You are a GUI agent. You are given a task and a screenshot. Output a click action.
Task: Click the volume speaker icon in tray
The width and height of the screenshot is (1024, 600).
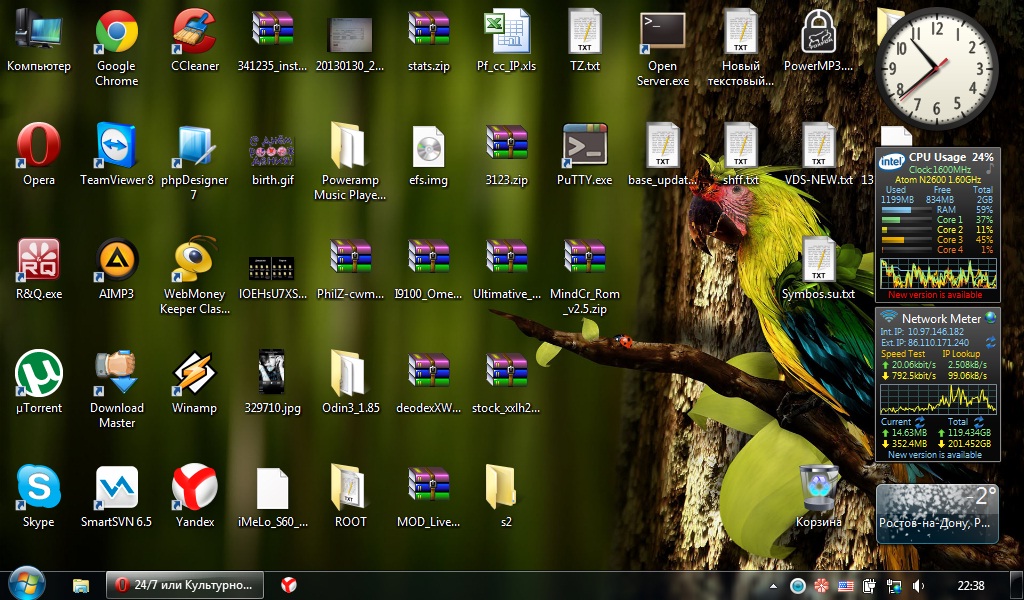pos(918,585)
